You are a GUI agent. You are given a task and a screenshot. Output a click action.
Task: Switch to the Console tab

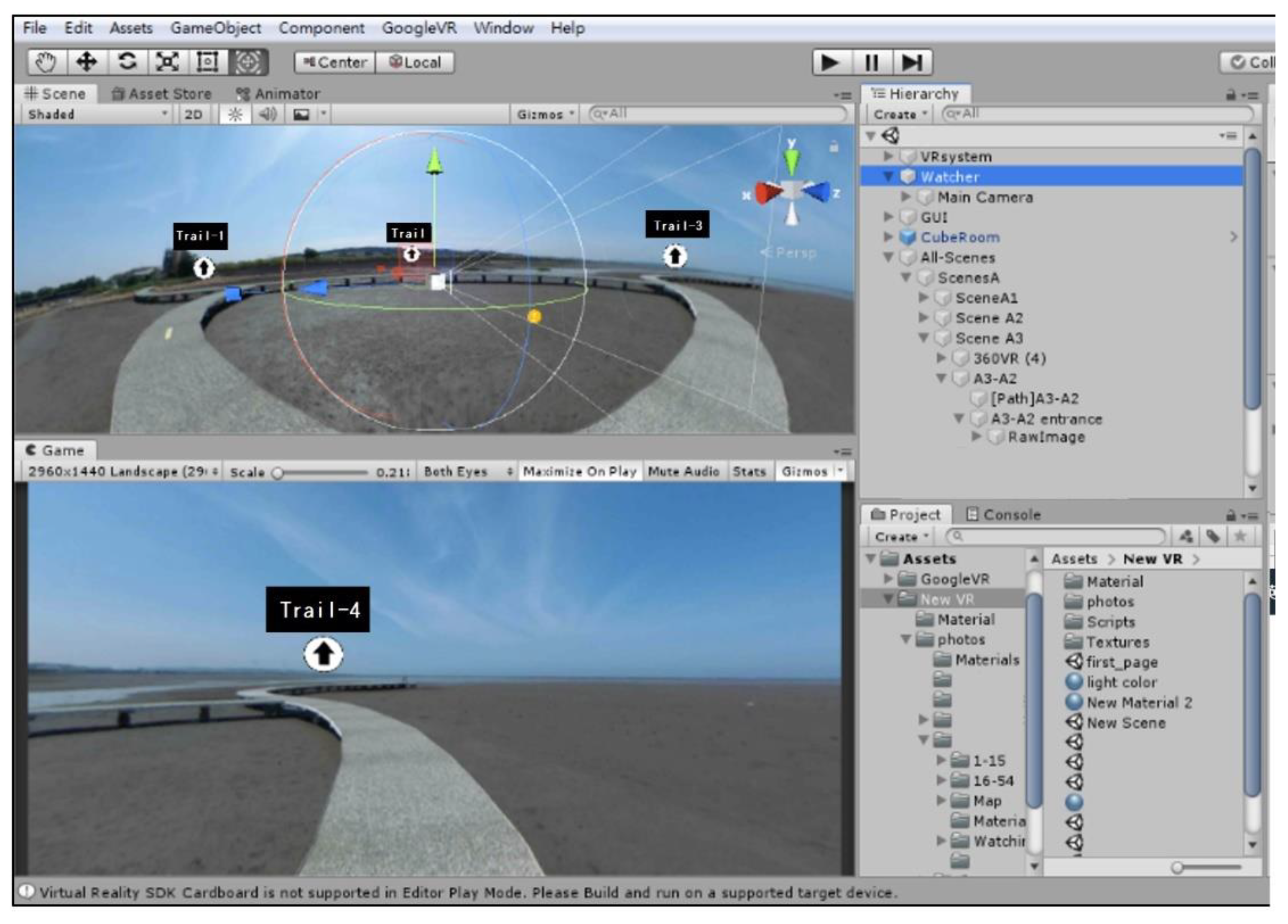[x=1003, y=515]
